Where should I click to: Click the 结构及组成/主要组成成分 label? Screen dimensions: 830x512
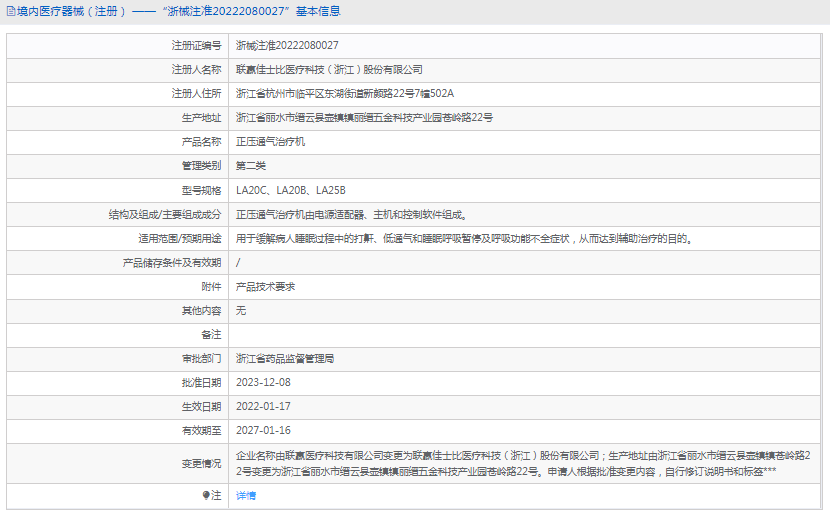pyautogui.click(x=165, y=214)
